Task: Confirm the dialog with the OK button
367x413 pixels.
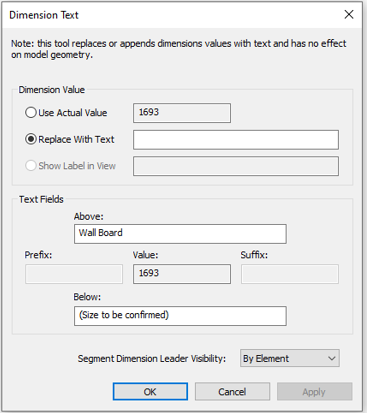Action: point(150,392)
